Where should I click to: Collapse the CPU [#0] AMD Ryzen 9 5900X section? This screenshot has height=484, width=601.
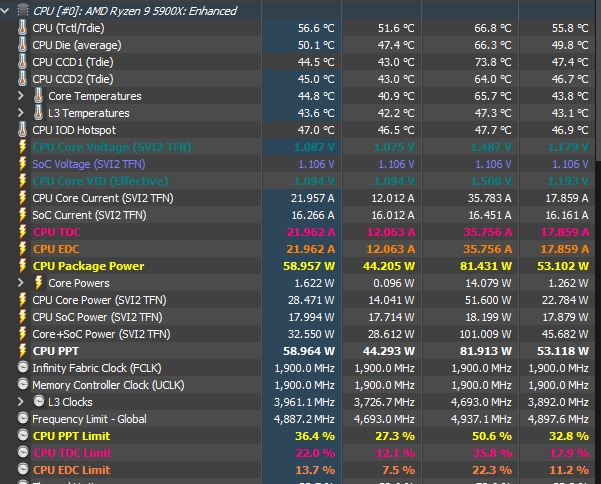[x=8, y=11]
